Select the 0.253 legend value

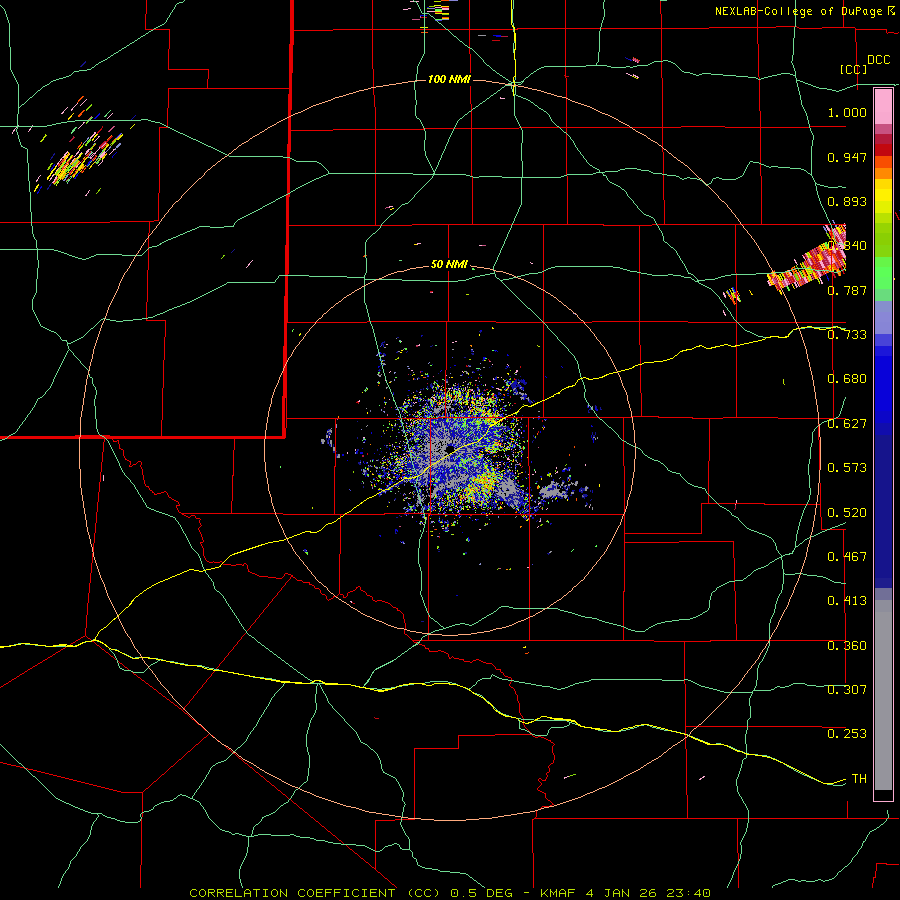(847, 734)
